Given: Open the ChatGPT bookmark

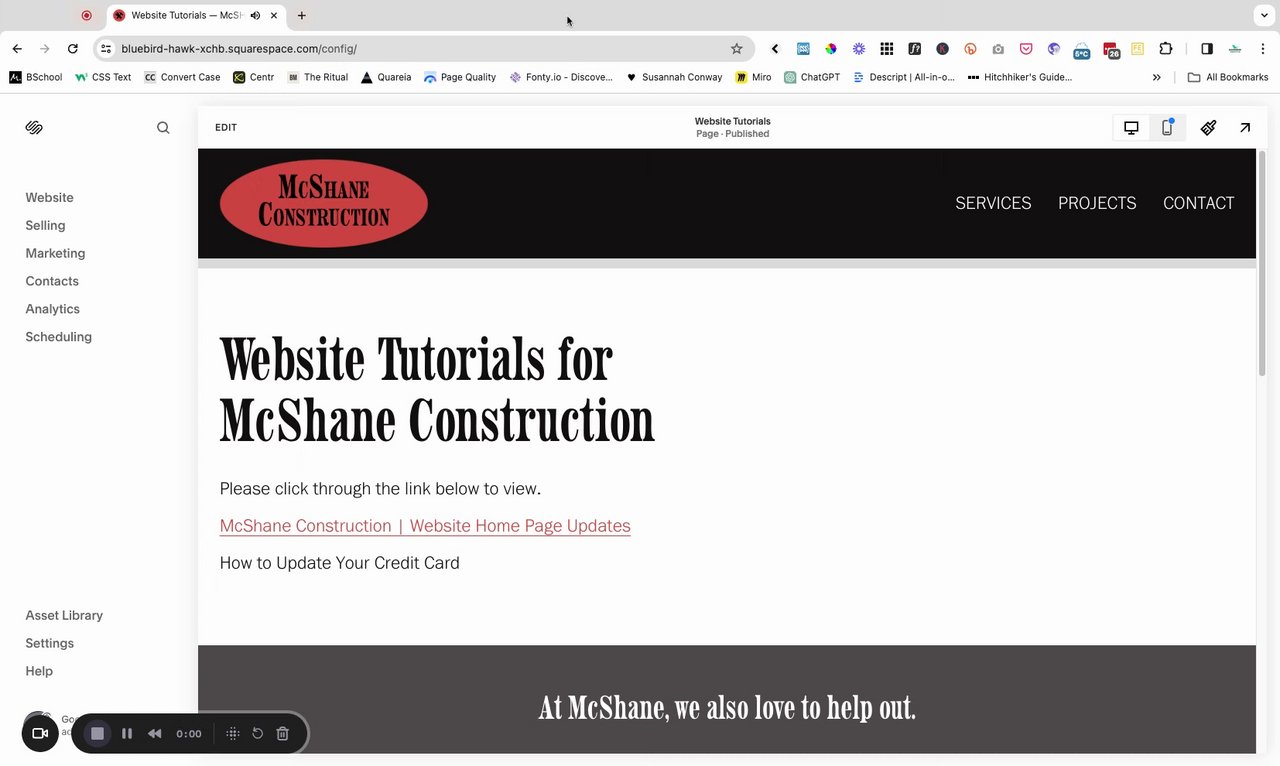Looking at the screenshot, I should click(811, 77).
